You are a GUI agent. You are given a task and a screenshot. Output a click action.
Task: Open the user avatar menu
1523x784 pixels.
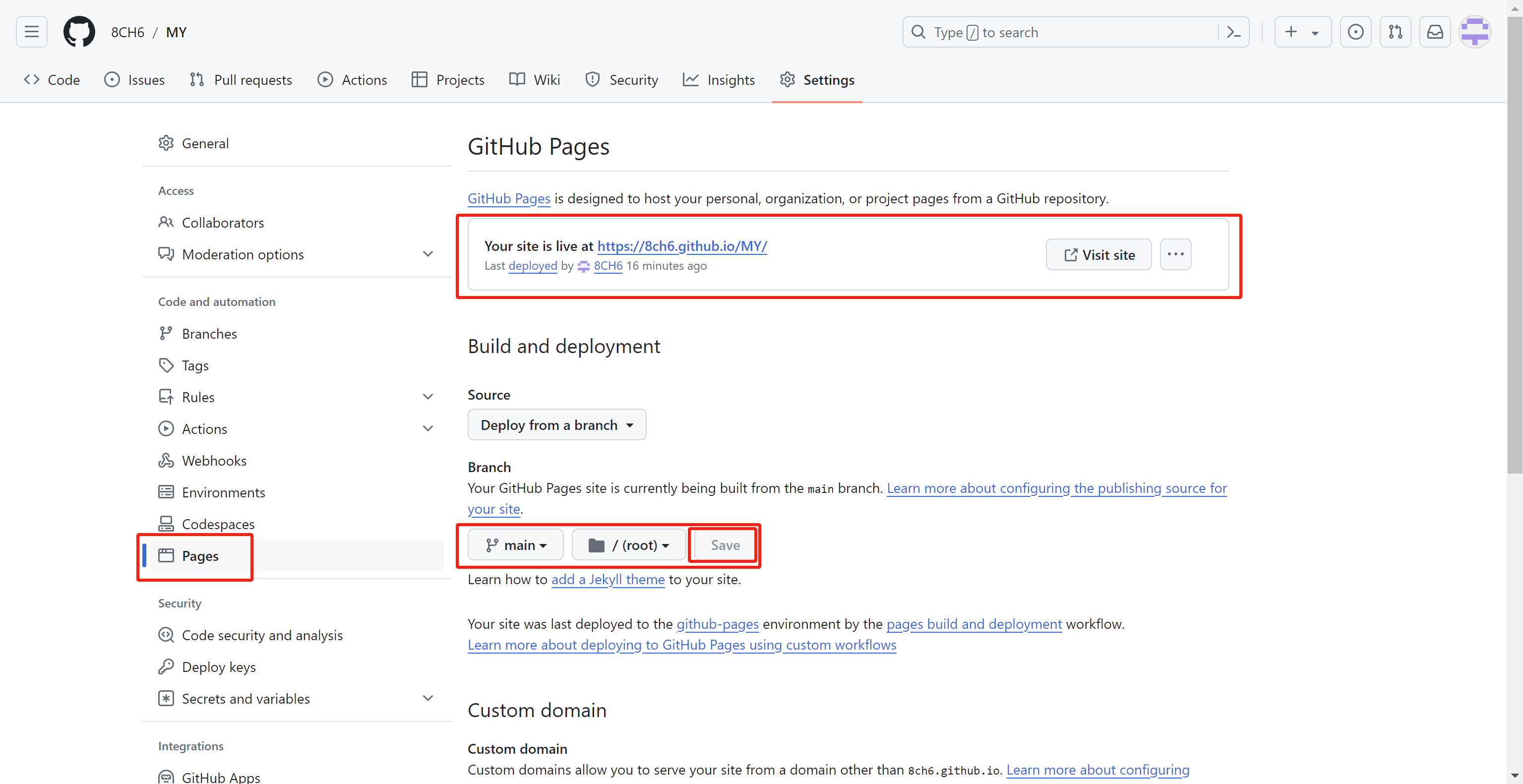click(1474, 32)
